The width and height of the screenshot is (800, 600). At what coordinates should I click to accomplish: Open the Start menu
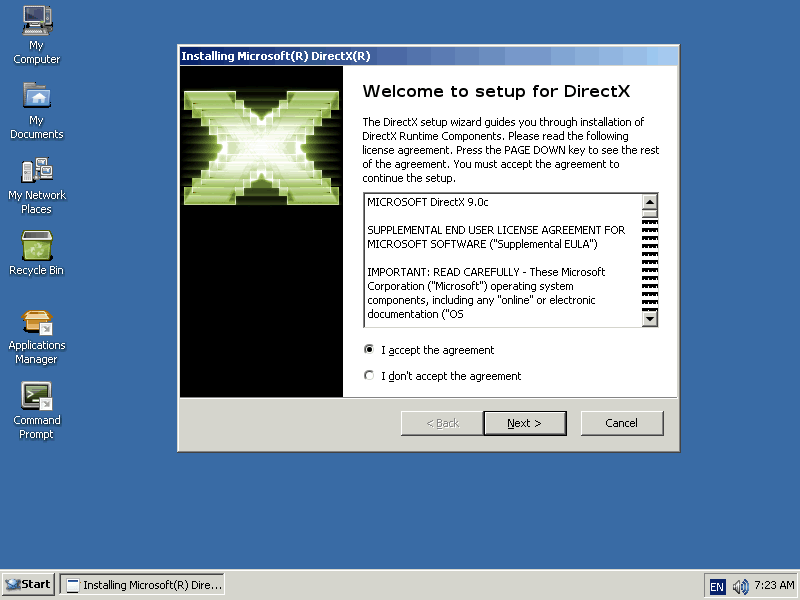coord(29,585)
